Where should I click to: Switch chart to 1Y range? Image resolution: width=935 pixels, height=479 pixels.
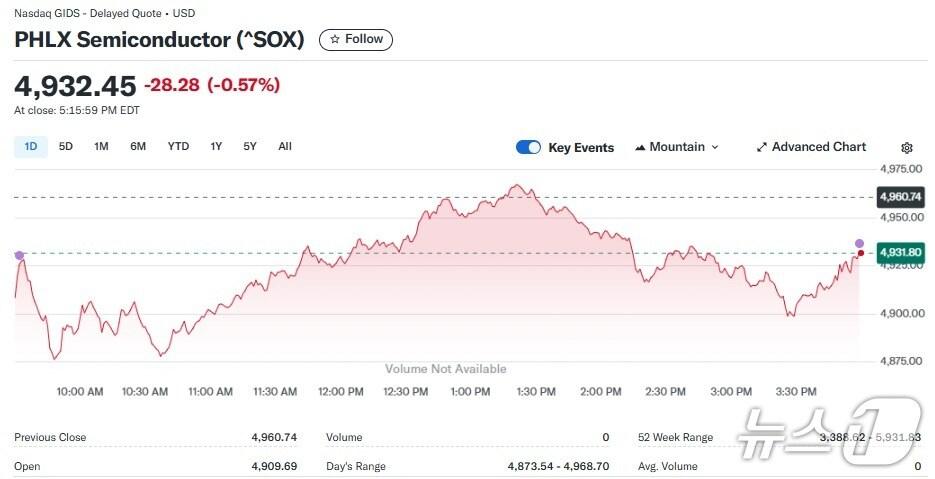pos(216,146)
